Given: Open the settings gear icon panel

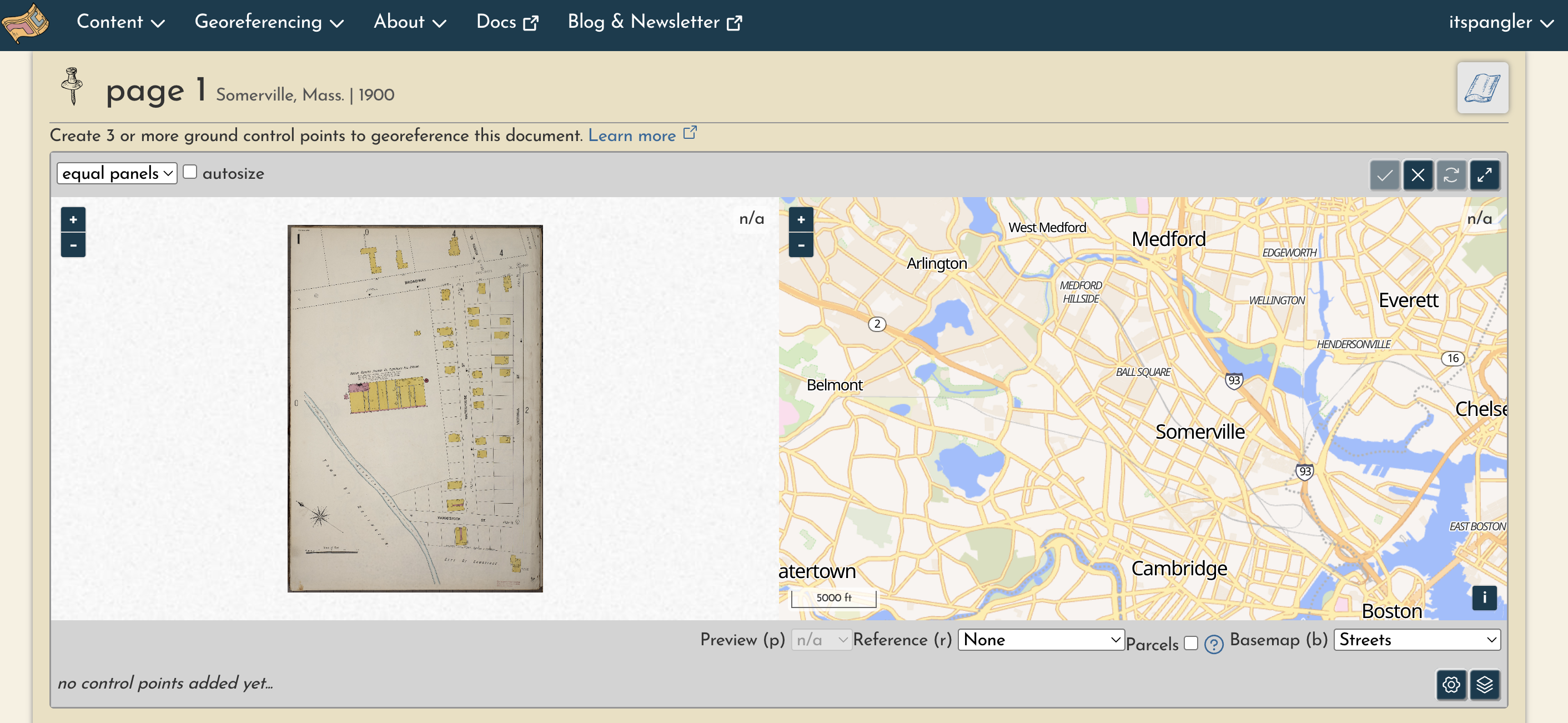Looking at the screenshot, I should (1450, 685).
